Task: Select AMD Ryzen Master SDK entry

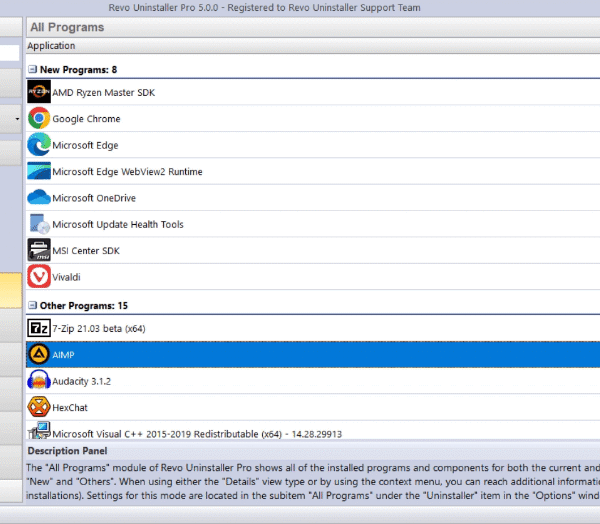Action: (313, 92)
